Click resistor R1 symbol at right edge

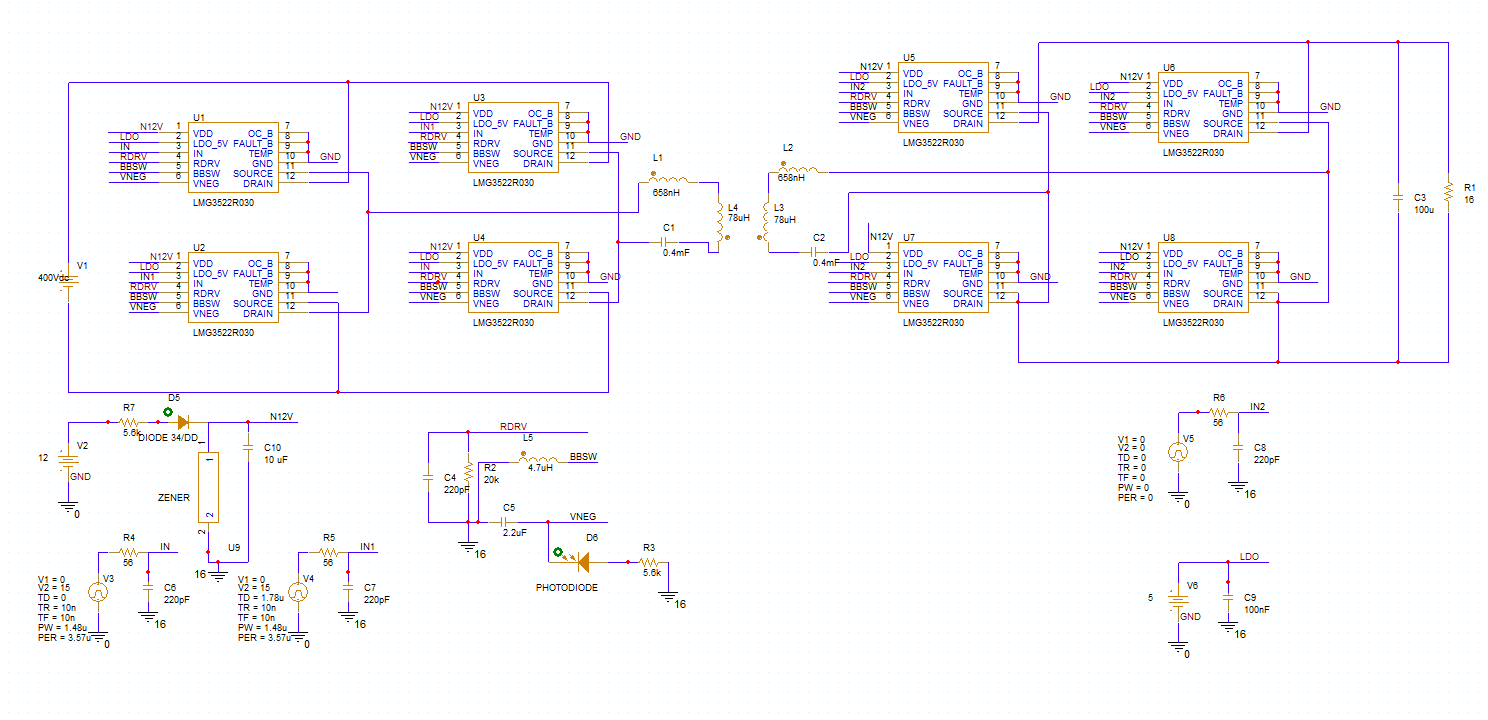point(1447,192)
